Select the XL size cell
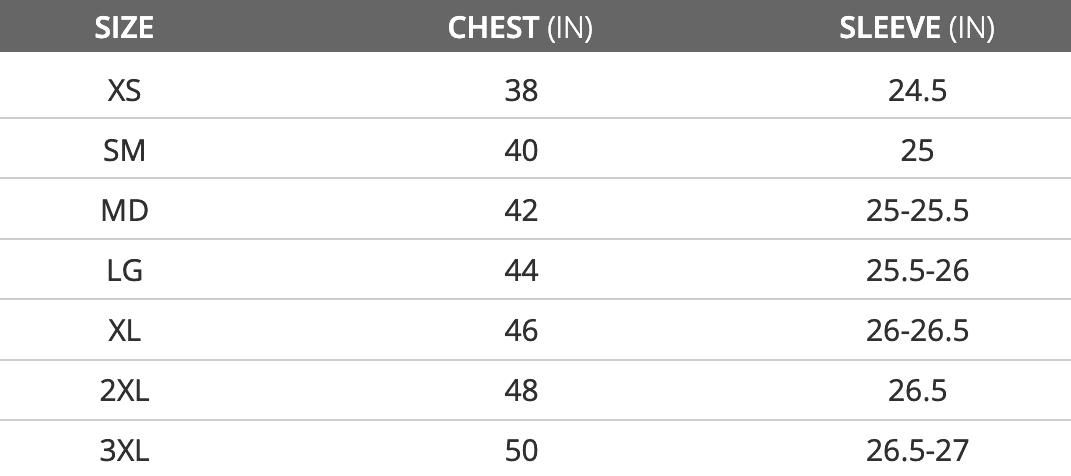The height and width of the screenshot is (476, 1071). click(124, 330)
